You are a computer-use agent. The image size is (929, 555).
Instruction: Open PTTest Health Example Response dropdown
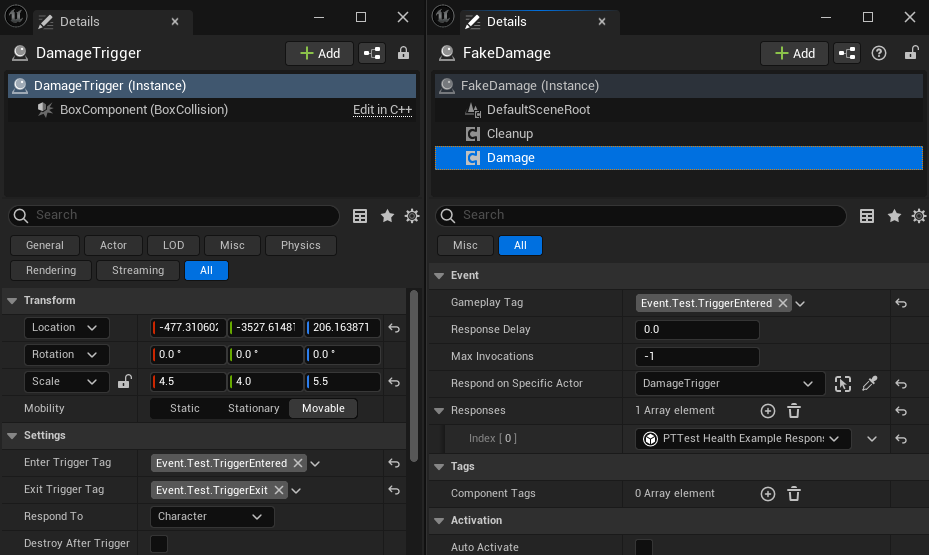(743, 439)
